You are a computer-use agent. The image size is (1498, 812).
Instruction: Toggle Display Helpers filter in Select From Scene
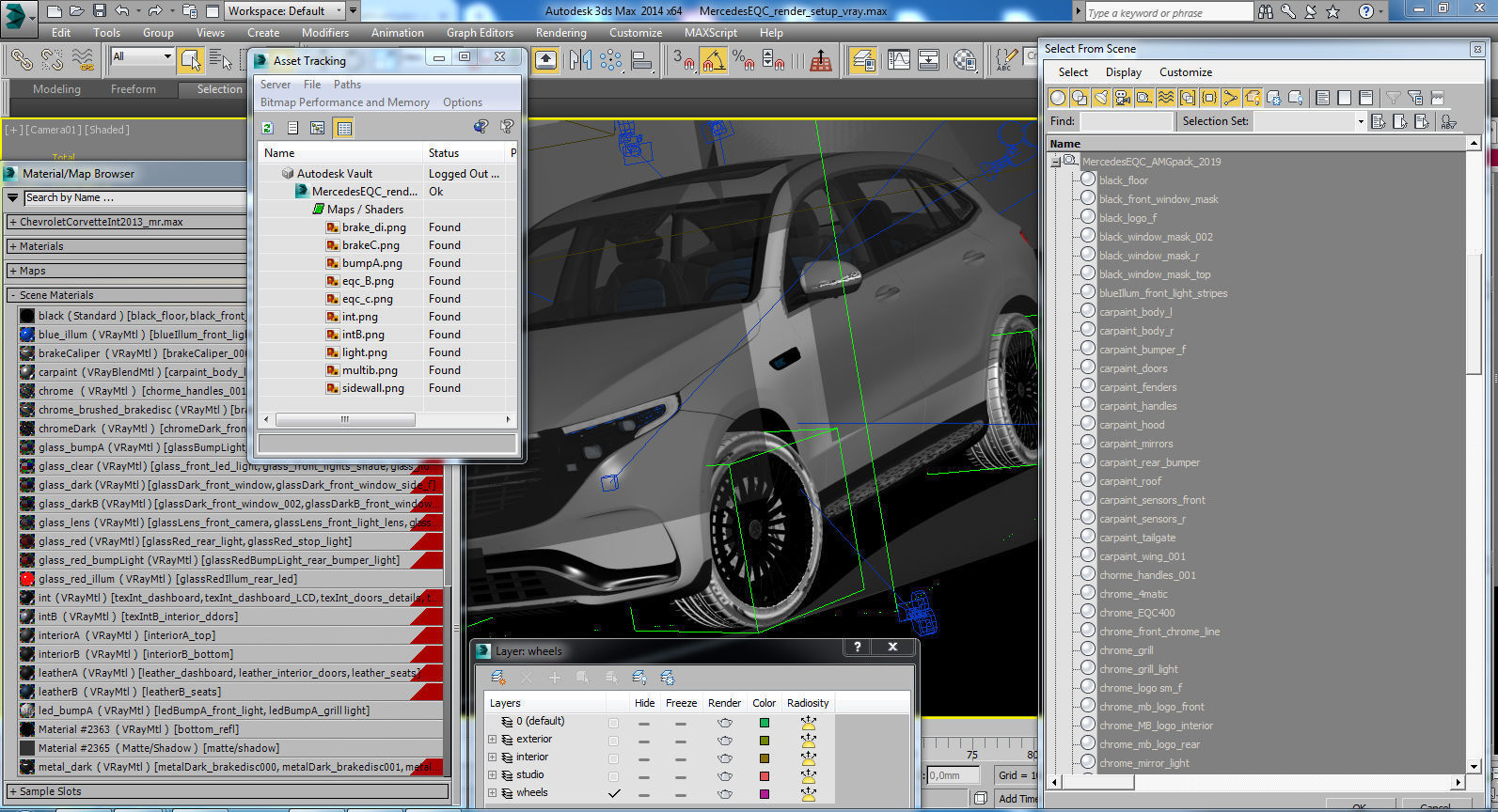click(x=1144, y=97)
